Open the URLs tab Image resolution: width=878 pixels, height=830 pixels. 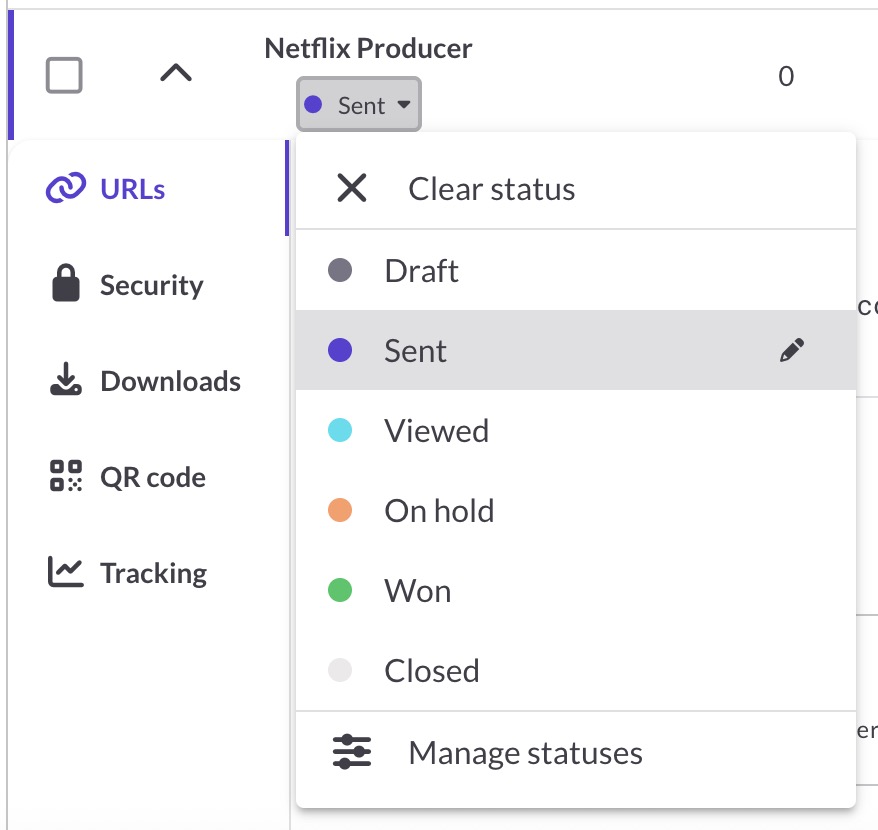(148, 189)
